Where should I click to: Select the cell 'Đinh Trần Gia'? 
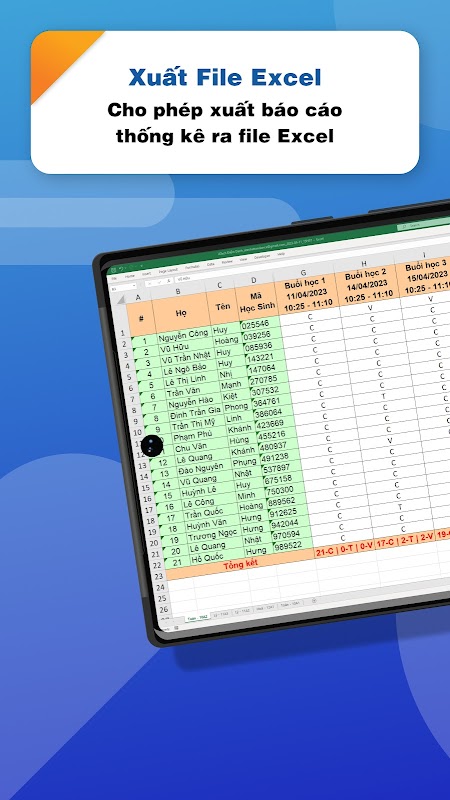click(194, 414)
